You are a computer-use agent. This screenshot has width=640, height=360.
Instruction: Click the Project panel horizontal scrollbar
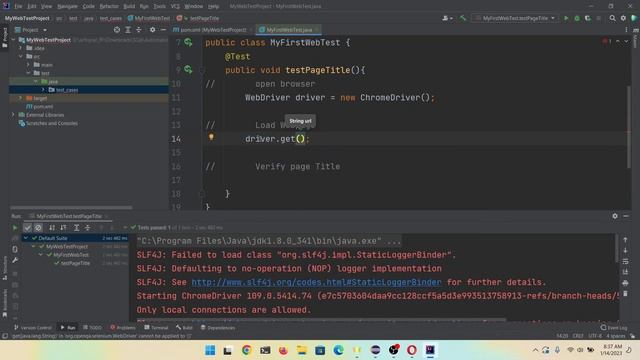point(71,207)
